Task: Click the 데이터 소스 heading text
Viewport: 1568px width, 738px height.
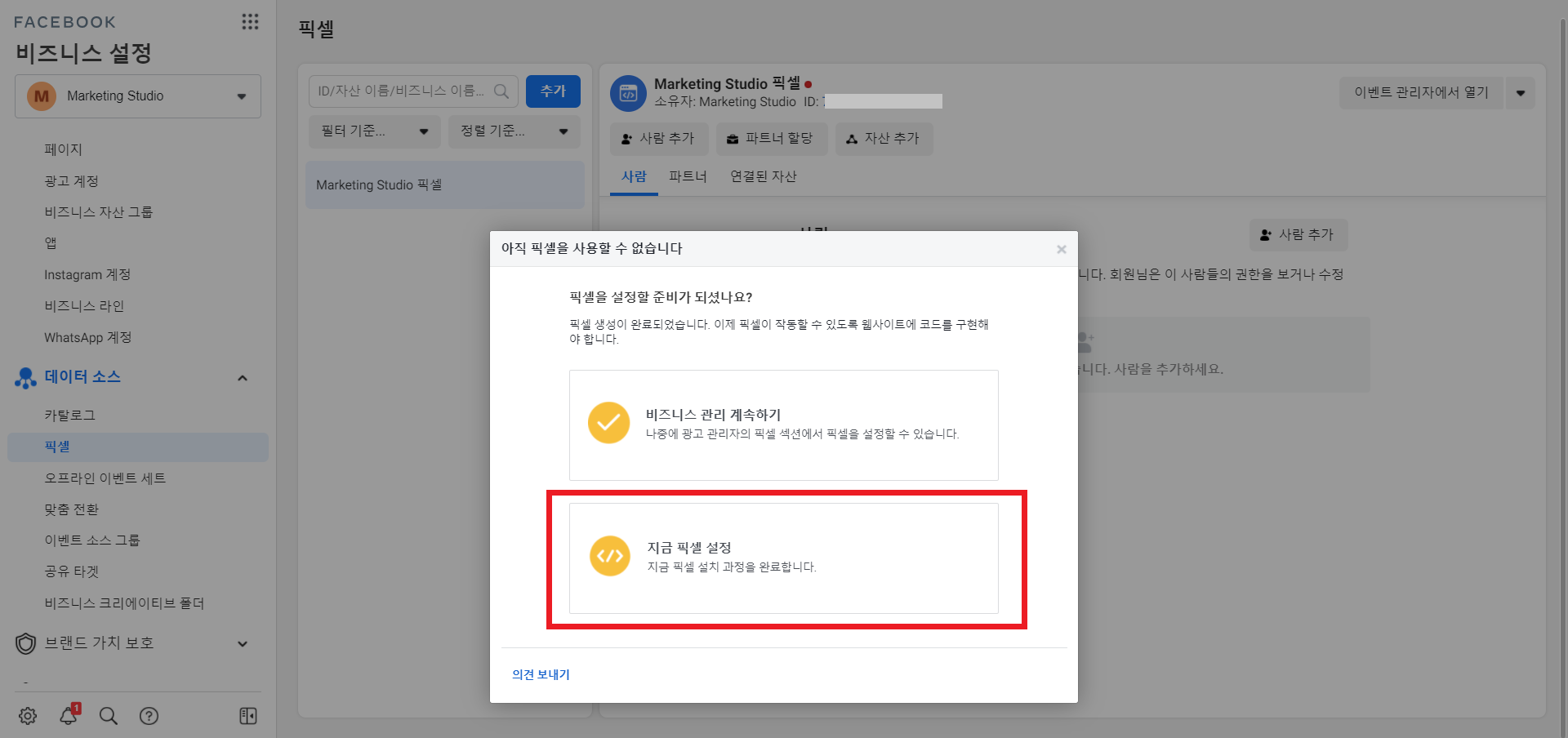Action: click(x=82, y=377)
